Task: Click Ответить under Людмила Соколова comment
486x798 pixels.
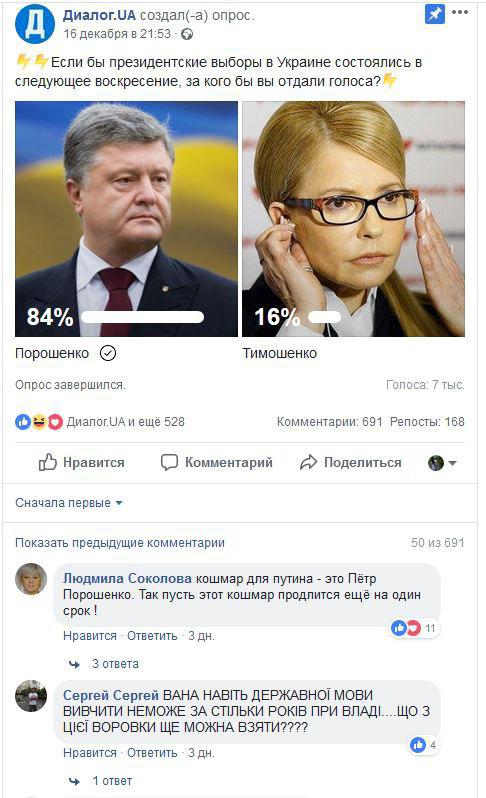Action: [152, 636]
